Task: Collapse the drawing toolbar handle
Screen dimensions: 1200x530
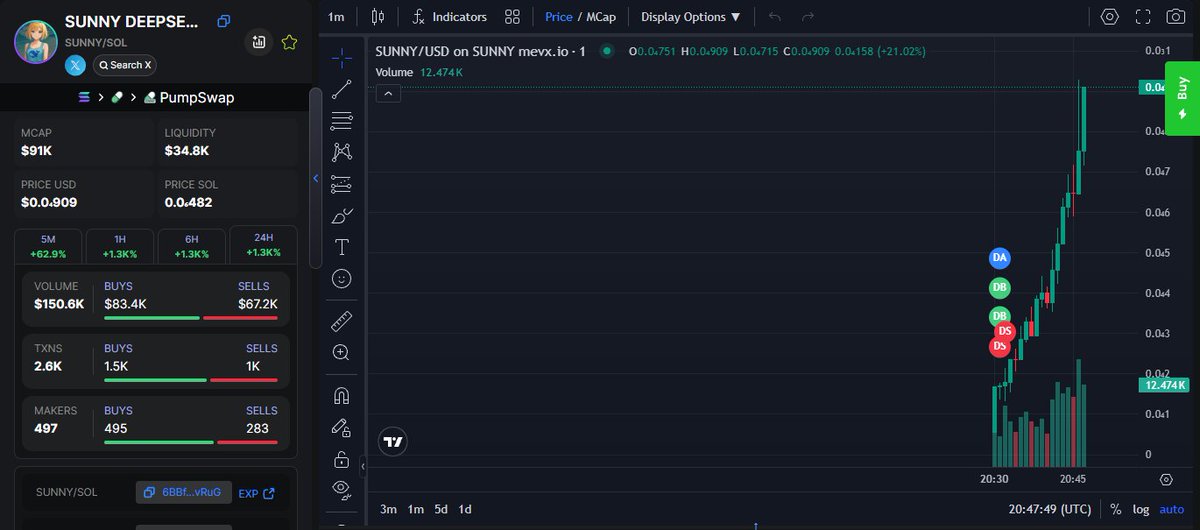Action: click(363, 466)
